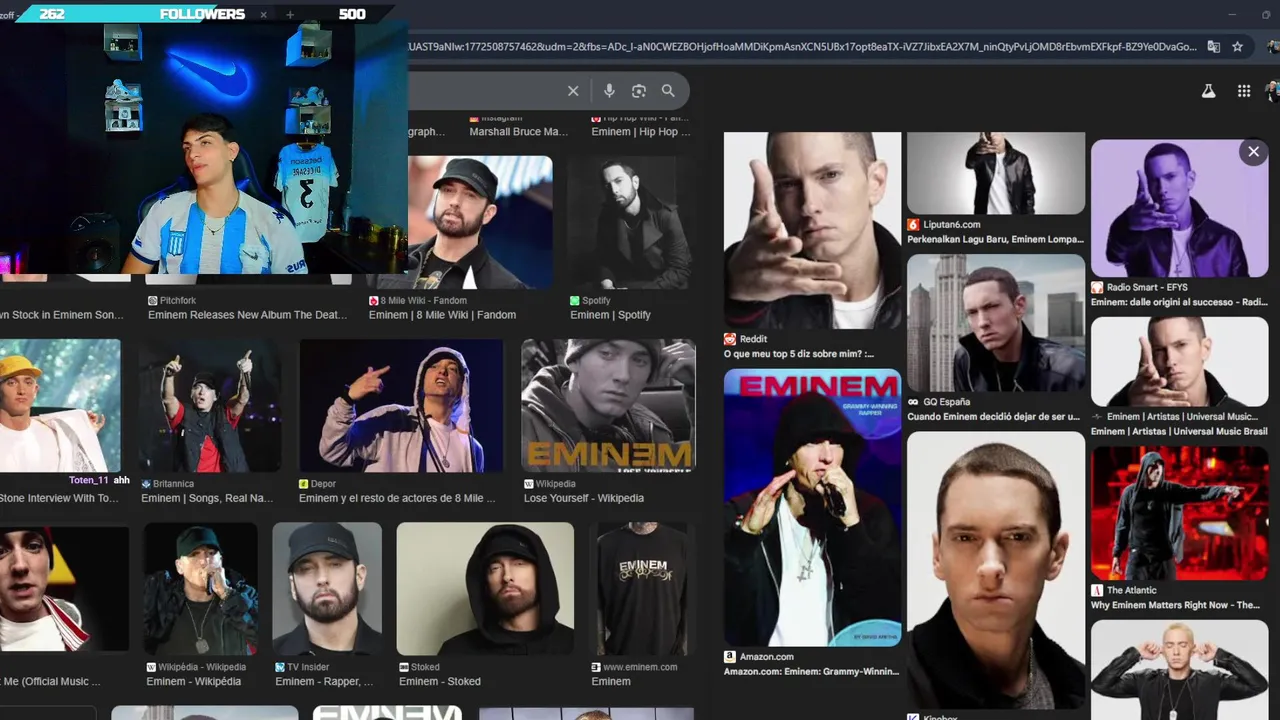Open 'Amazon.com: Eminem: Grammy-Winnin...' link
This screenshot has width=1280, height=720.
[x=811, y=672]
